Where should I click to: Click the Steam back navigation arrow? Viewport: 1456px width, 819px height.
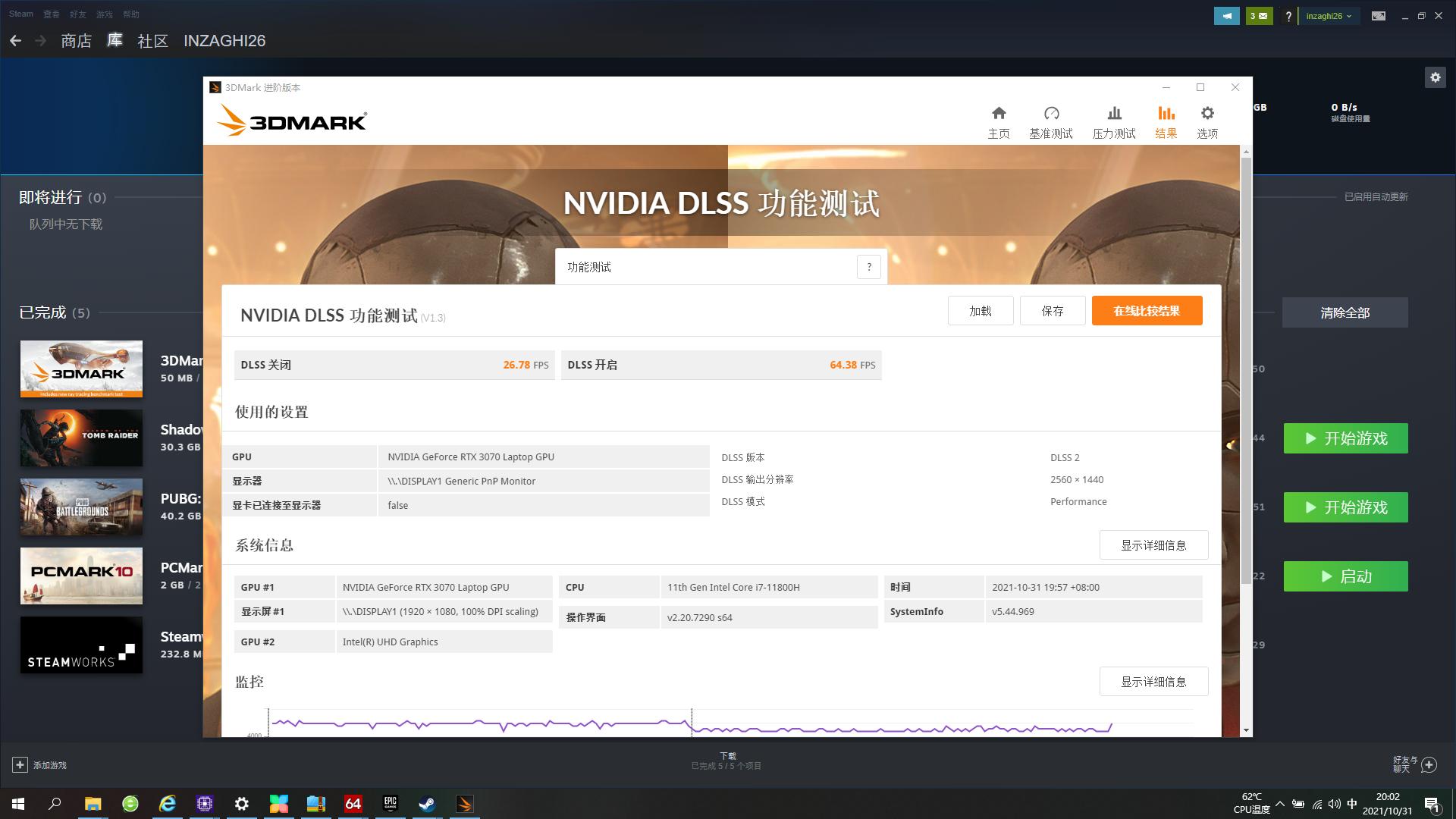click(16, 40)
